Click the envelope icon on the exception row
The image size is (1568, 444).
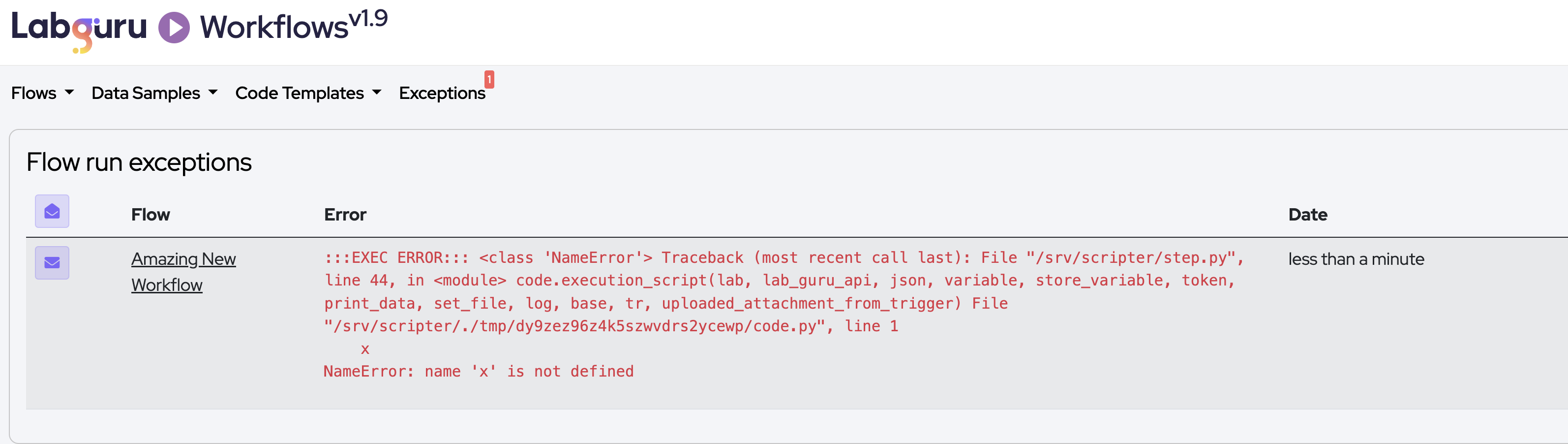(x=52, y=262)
